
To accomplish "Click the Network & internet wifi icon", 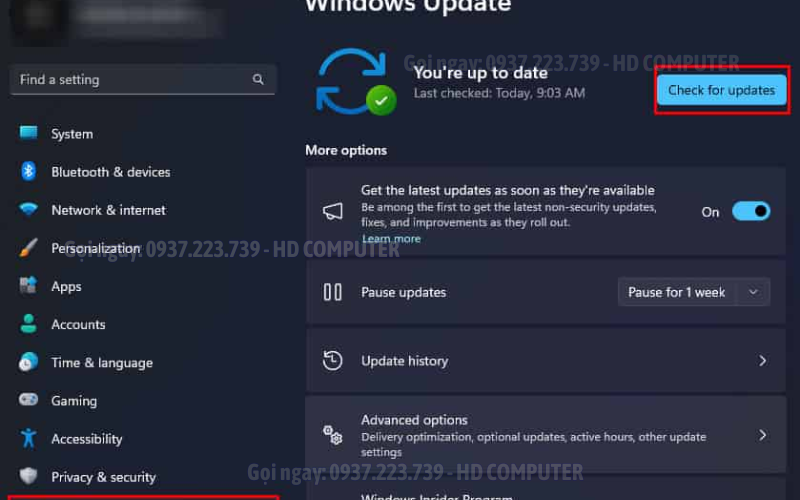I will pyautogui.click(x=29, y=209).
